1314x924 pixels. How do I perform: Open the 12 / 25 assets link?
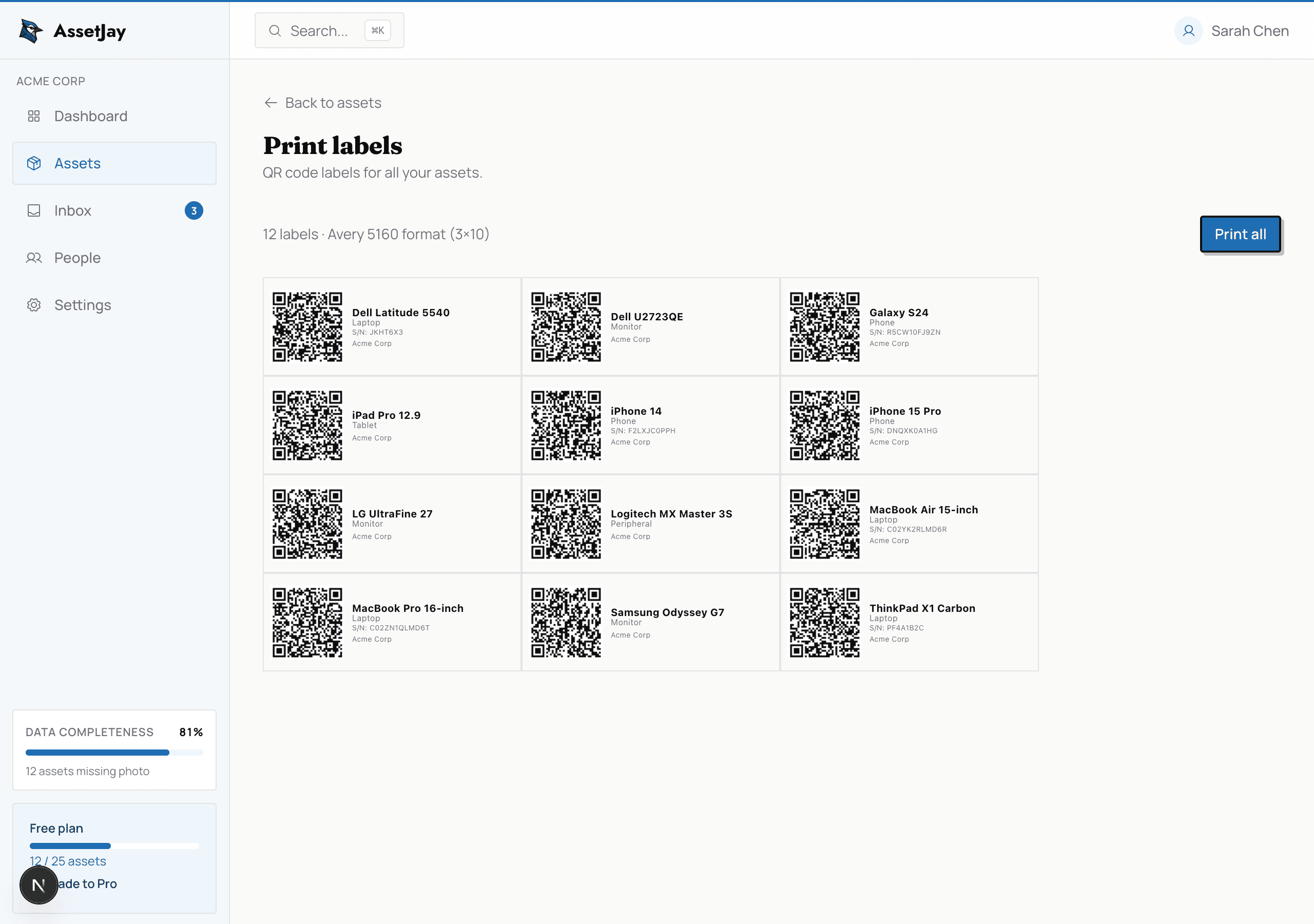tap(68, 861)
